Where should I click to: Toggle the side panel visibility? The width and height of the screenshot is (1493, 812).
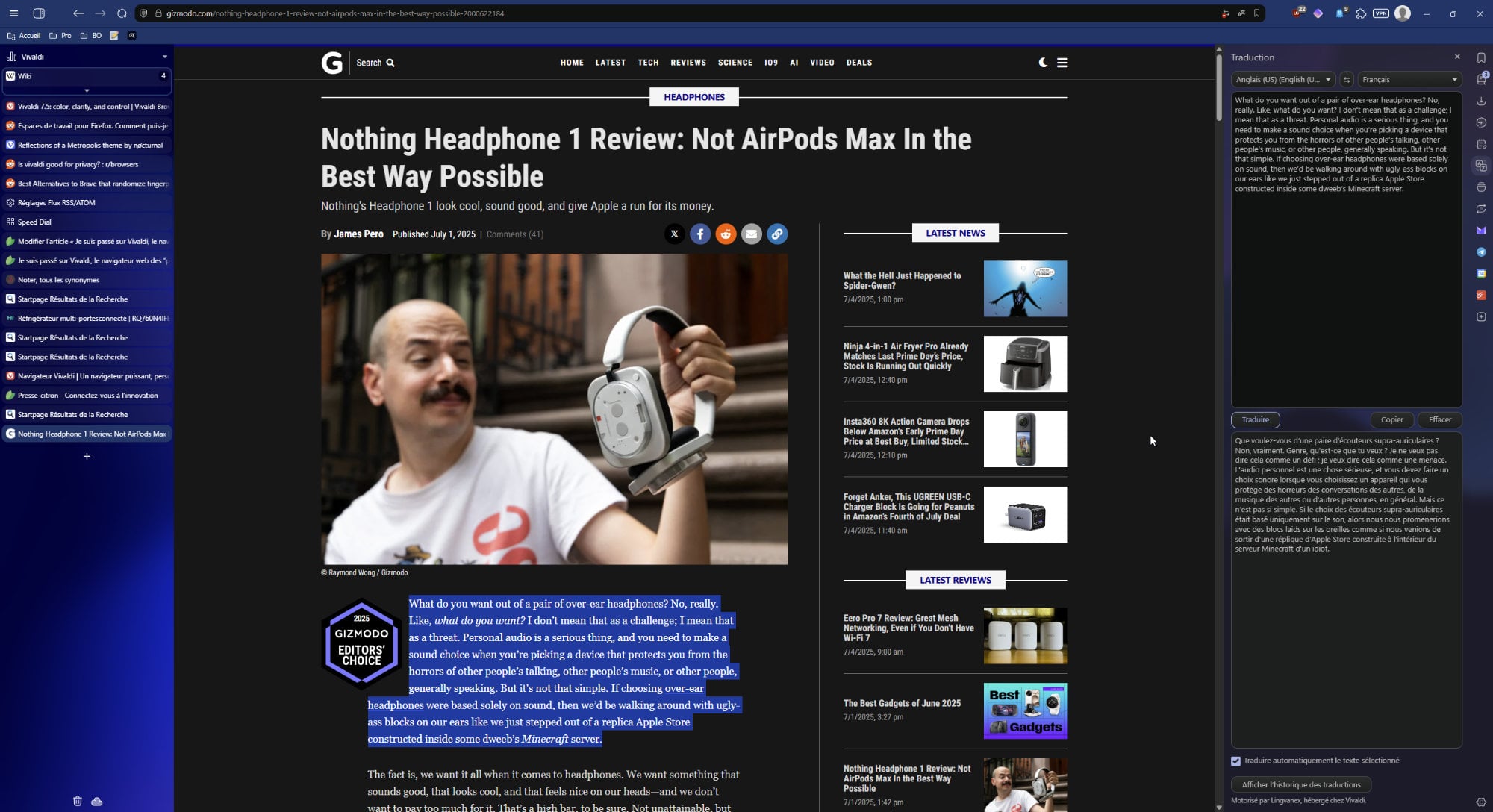[39, 13]
